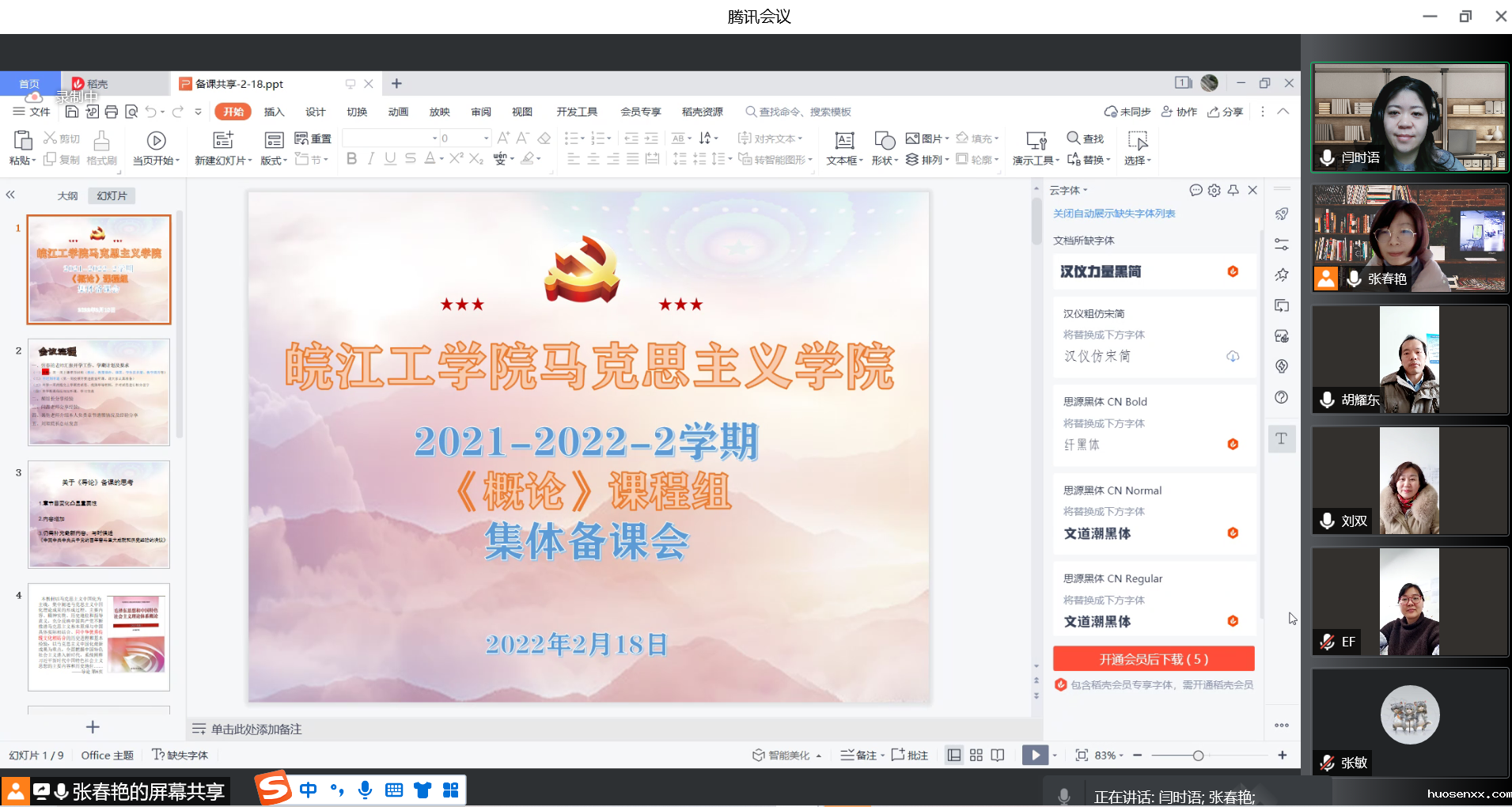Click the 开通会员后下载 button
The width and height of the screenshot is (1512, 807).
1153,659
